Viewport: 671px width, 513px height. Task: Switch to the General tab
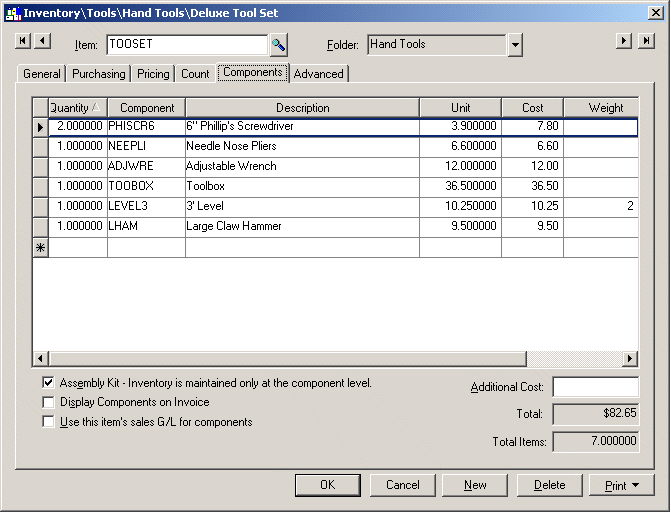click(42, 74)
